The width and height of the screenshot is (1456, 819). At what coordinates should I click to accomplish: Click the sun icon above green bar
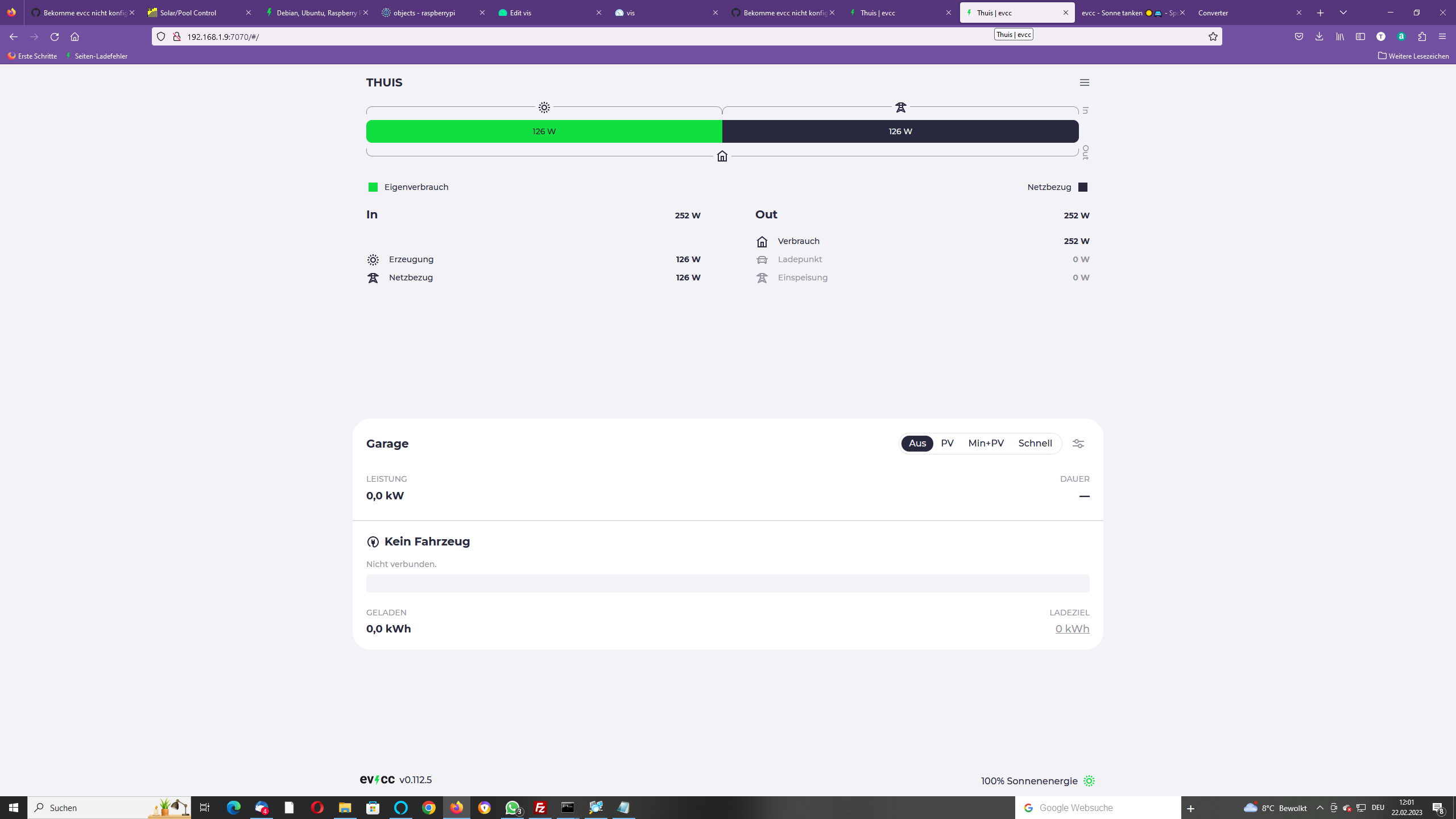pyautogui.click(x=544, y=107)
